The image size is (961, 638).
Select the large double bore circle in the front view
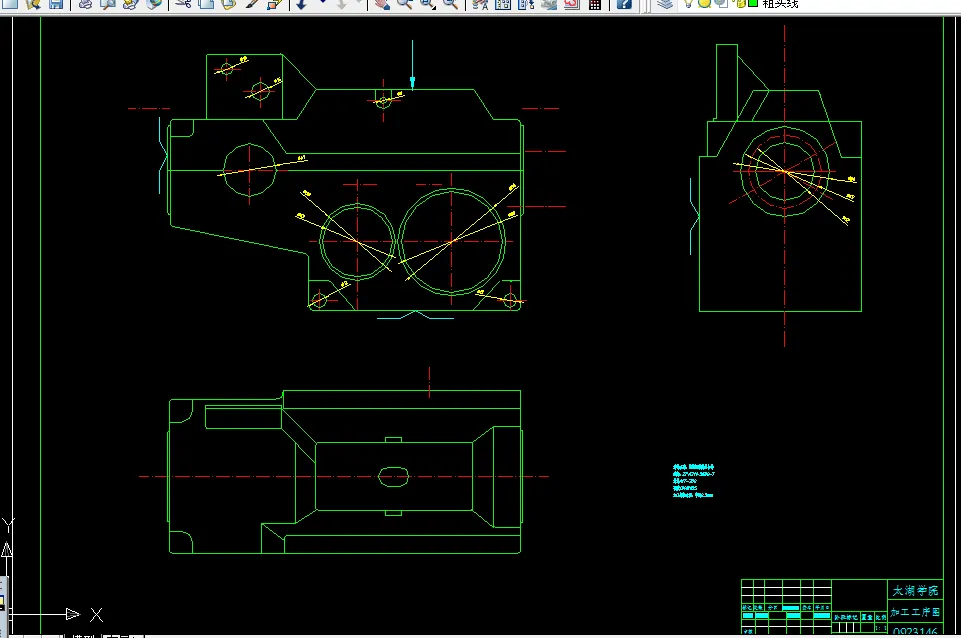pyautogui.click(x=452, y=241)
